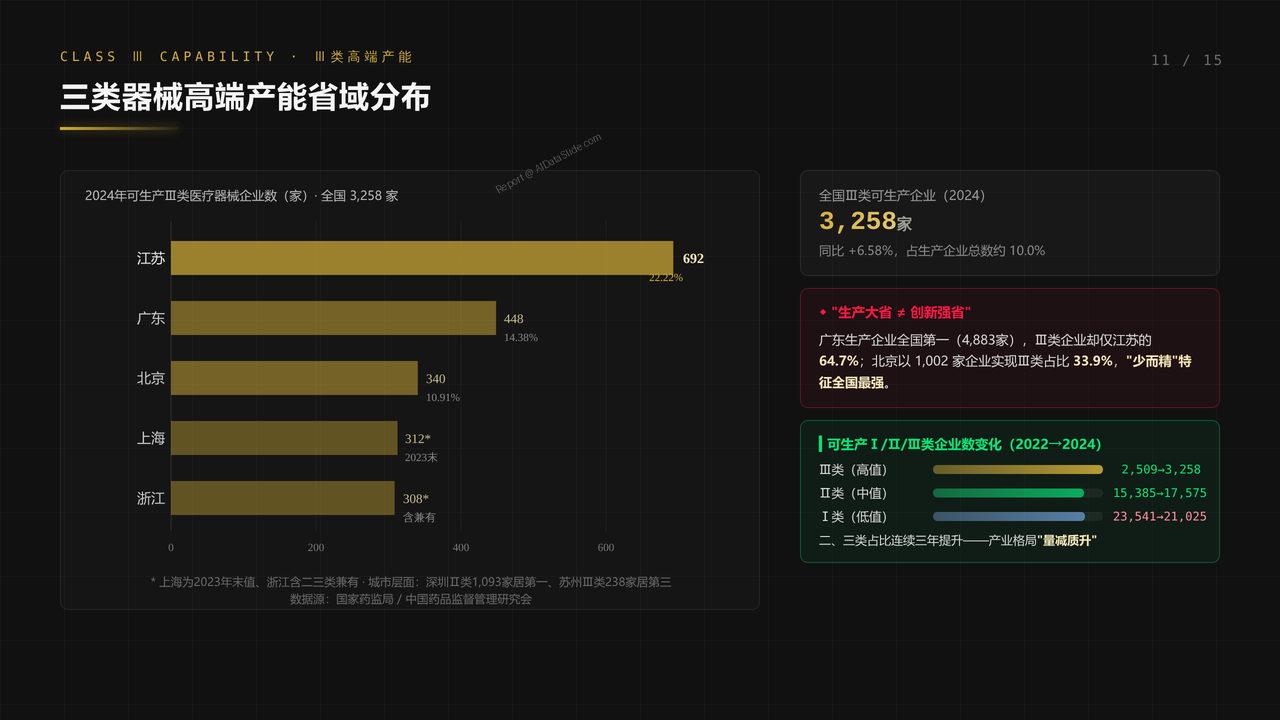The width and height of the screenshot is (1280, 720).
Task: Click the value label 340
Action: point(436,379)
